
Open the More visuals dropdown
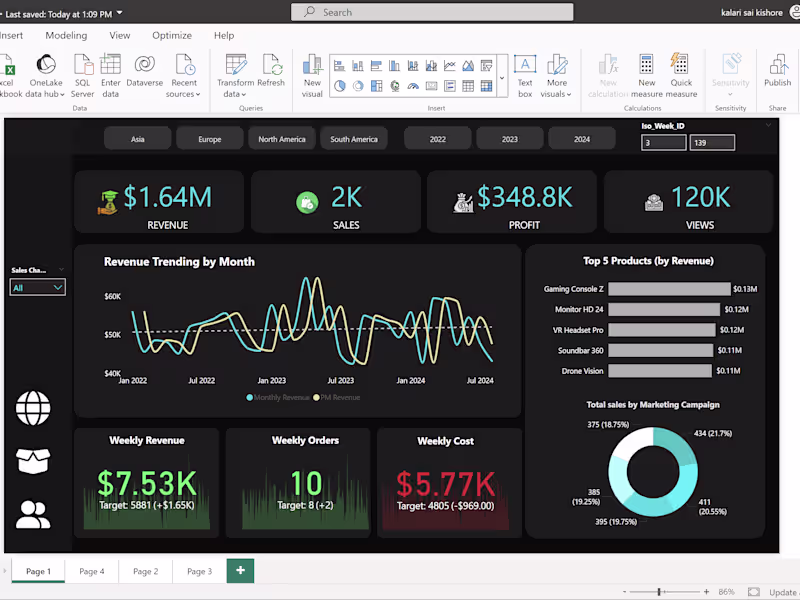click(556, 76)
